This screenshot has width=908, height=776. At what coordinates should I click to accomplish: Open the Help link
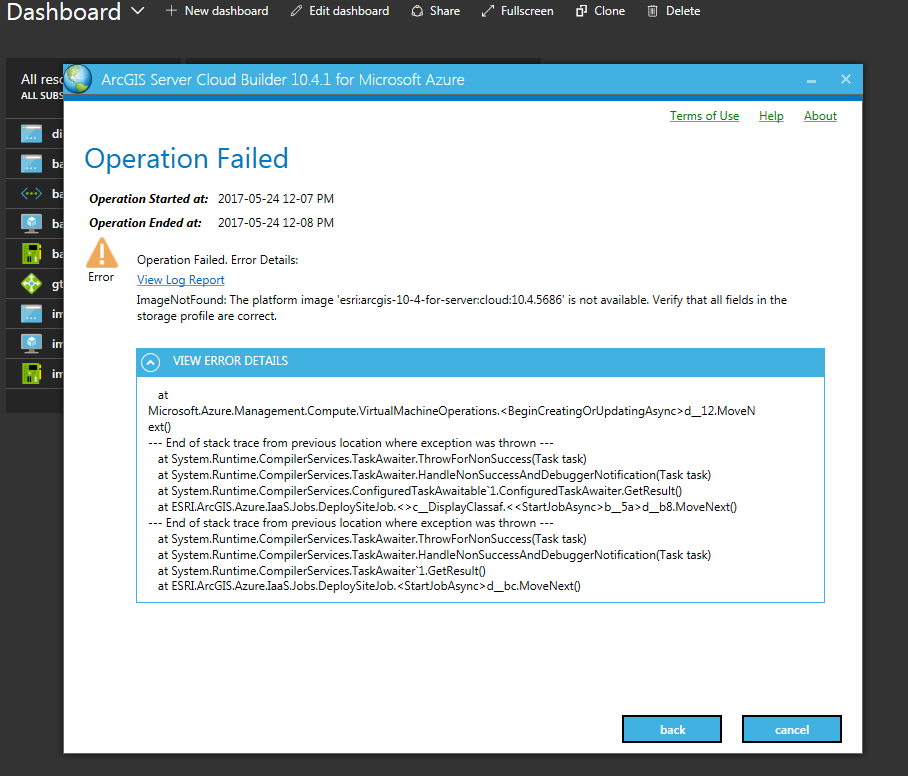[771, 116]
